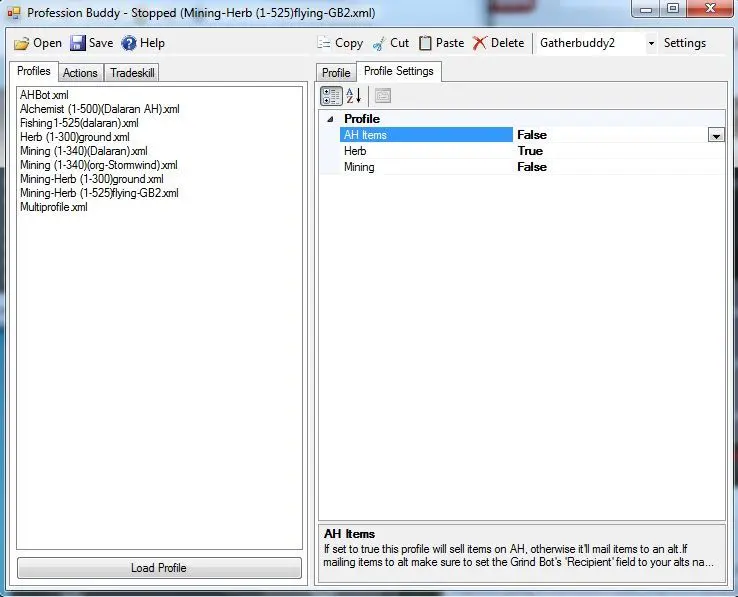This screenshot has height=597, width=738.
Task: Click the red Delete X icon
Action: pos(480,43)
